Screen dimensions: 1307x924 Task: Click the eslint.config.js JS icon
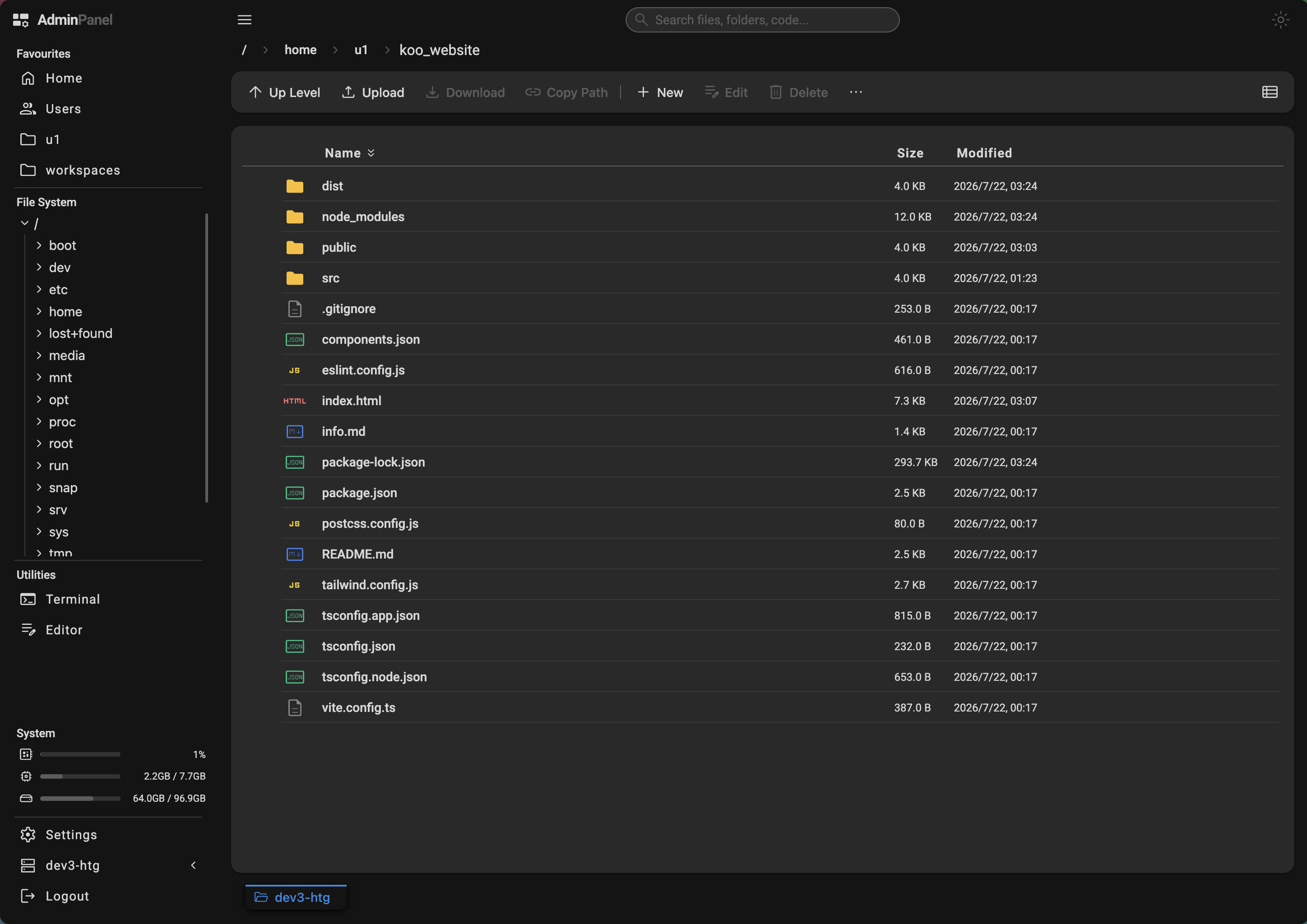pos(295,370)
